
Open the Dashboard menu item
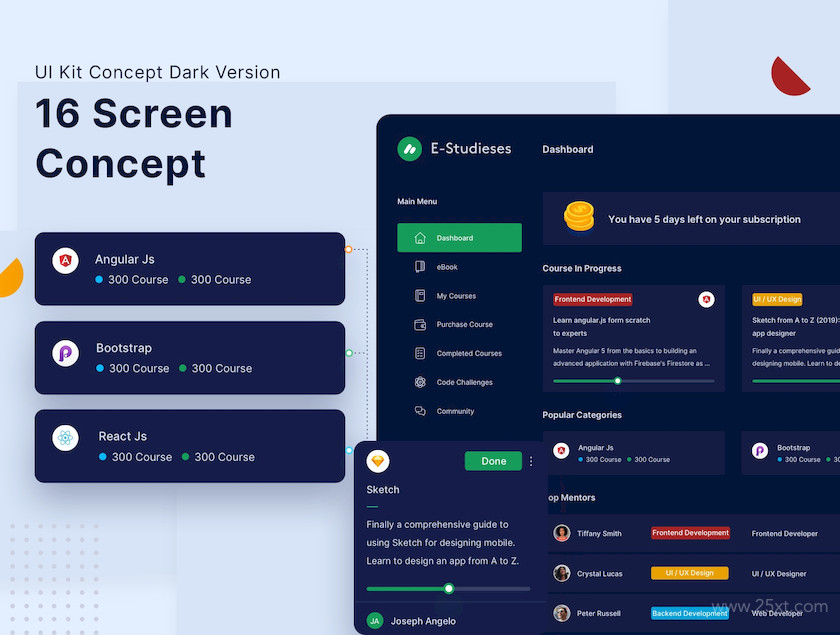click(x=459, y=237)
